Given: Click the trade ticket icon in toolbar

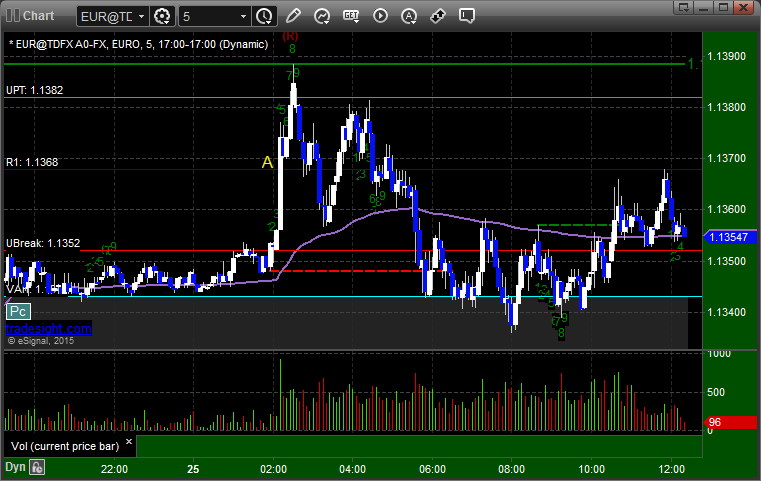Looking at the screenshot, I should 438,16.
